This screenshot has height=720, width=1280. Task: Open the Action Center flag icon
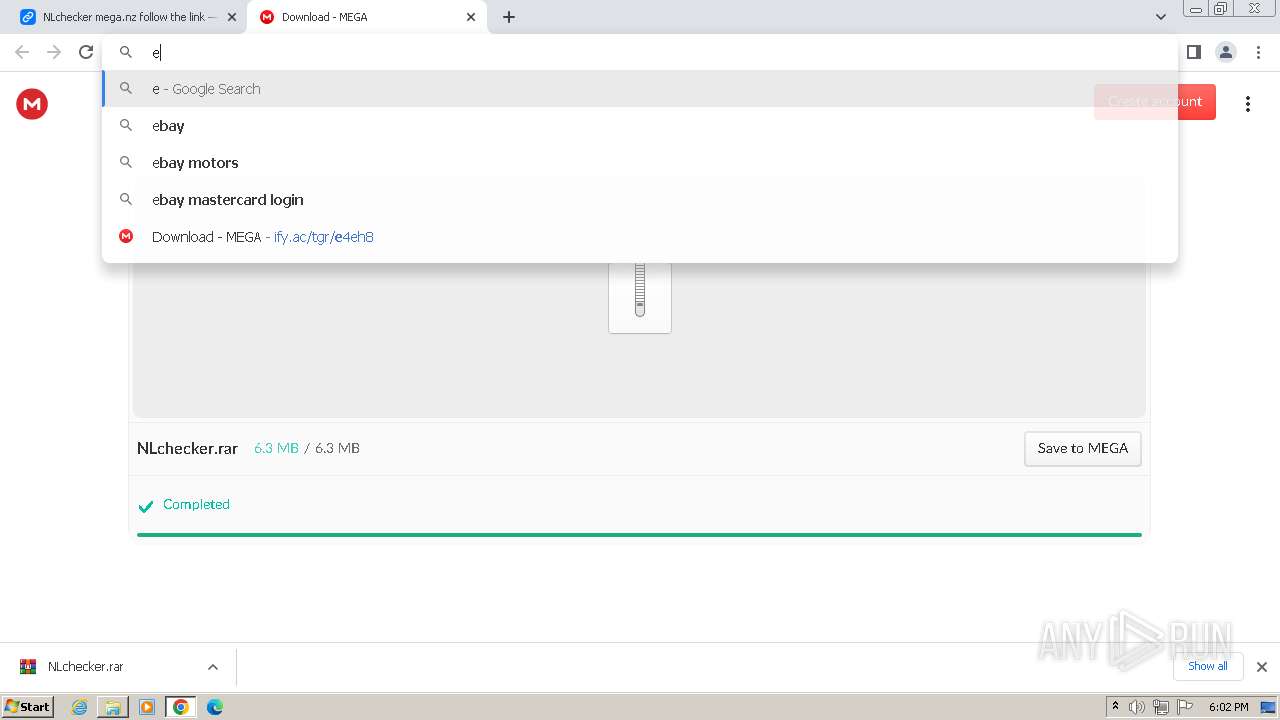[1185, 707]
